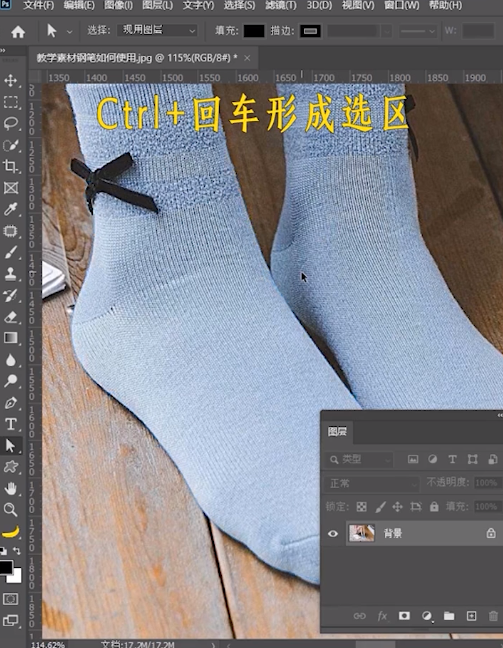Click the 填充 fill color swatch
This screenshot has width=503, height=648.
tap(254, 31)
